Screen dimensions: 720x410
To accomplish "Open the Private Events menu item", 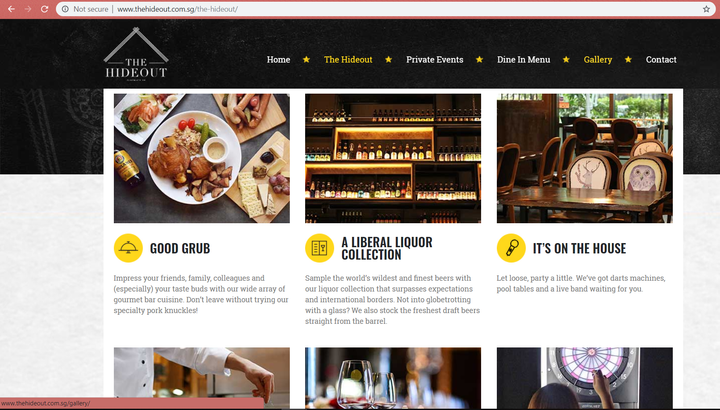I will coord(434,60).
